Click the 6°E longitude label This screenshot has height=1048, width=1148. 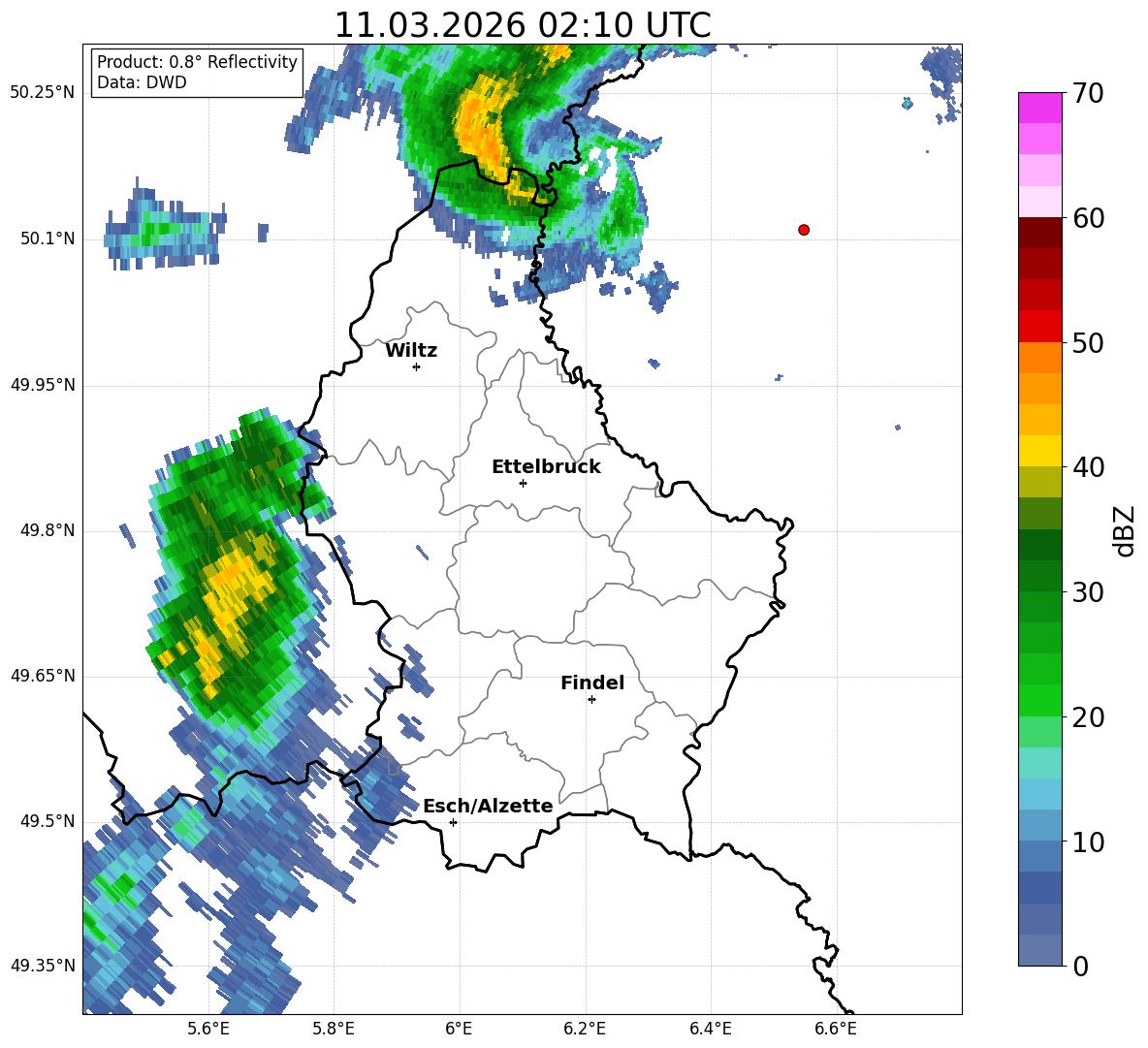click(x=459, y=1029)
